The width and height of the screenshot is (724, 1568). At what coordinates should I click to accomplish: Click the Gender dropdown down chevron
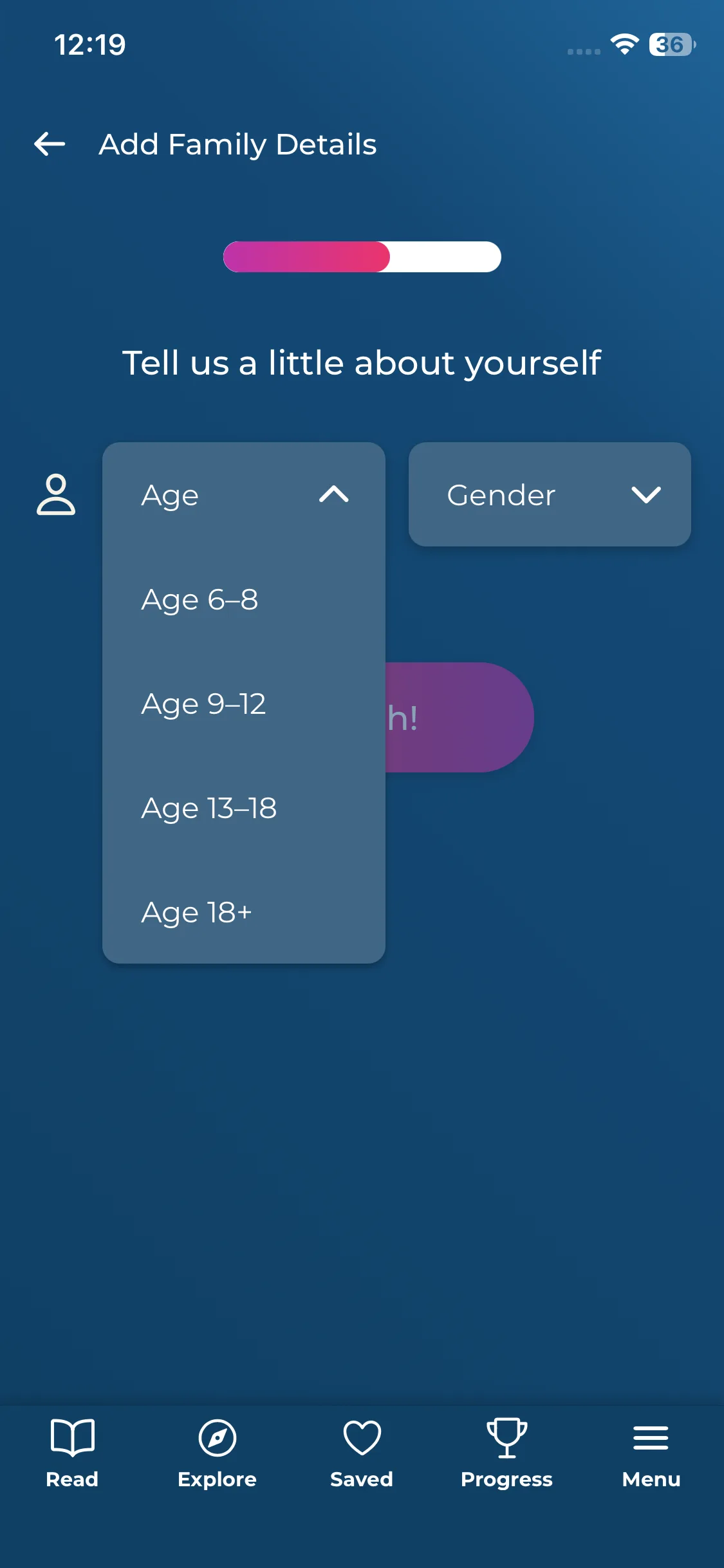645,494
